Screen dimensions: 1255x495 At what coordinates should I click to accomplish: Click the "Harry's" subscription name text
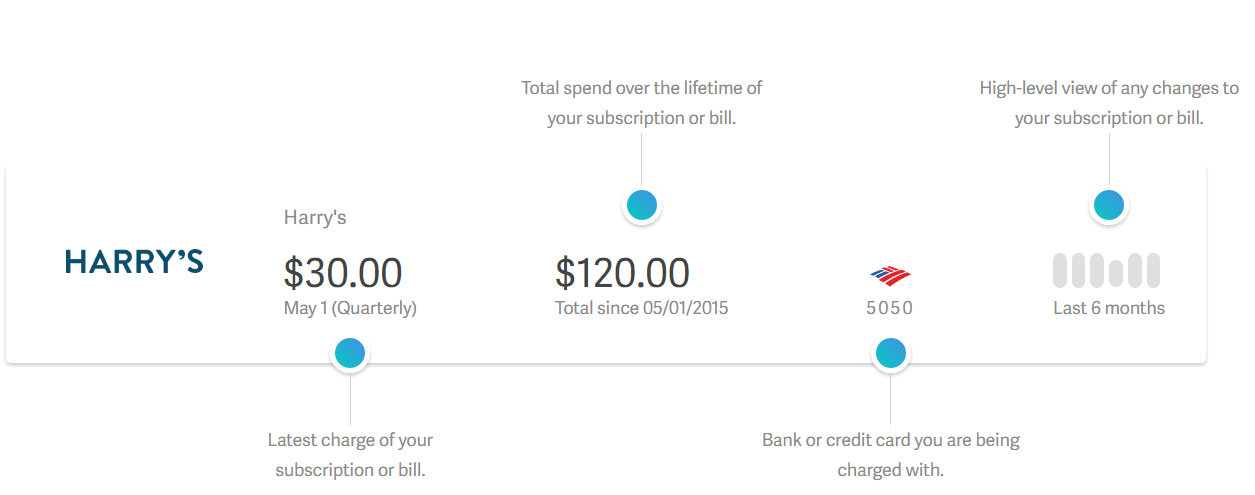pyautogui.click(x=315, y=217)
